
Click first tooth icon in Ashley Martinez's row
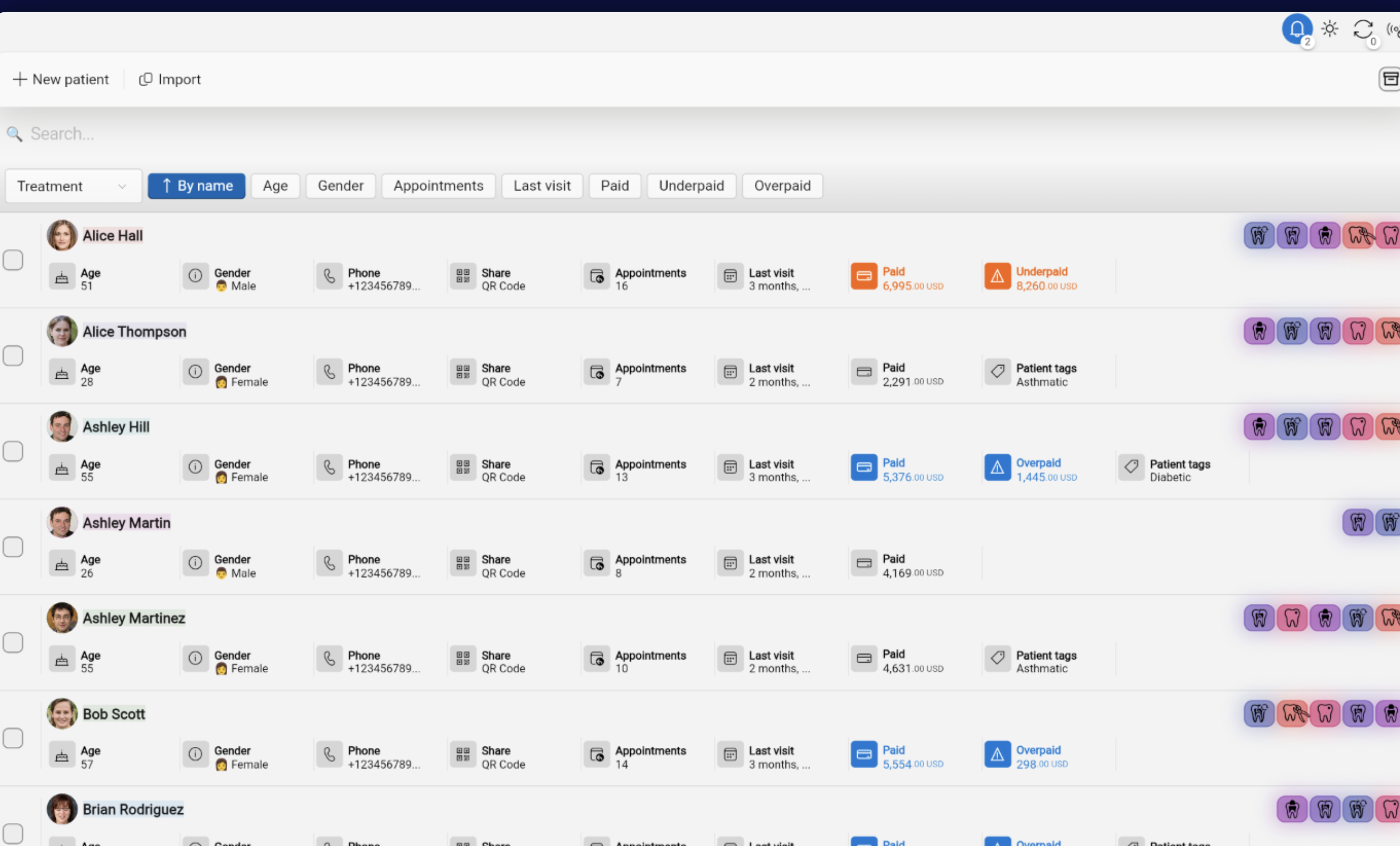click(x=1259, y=618)
